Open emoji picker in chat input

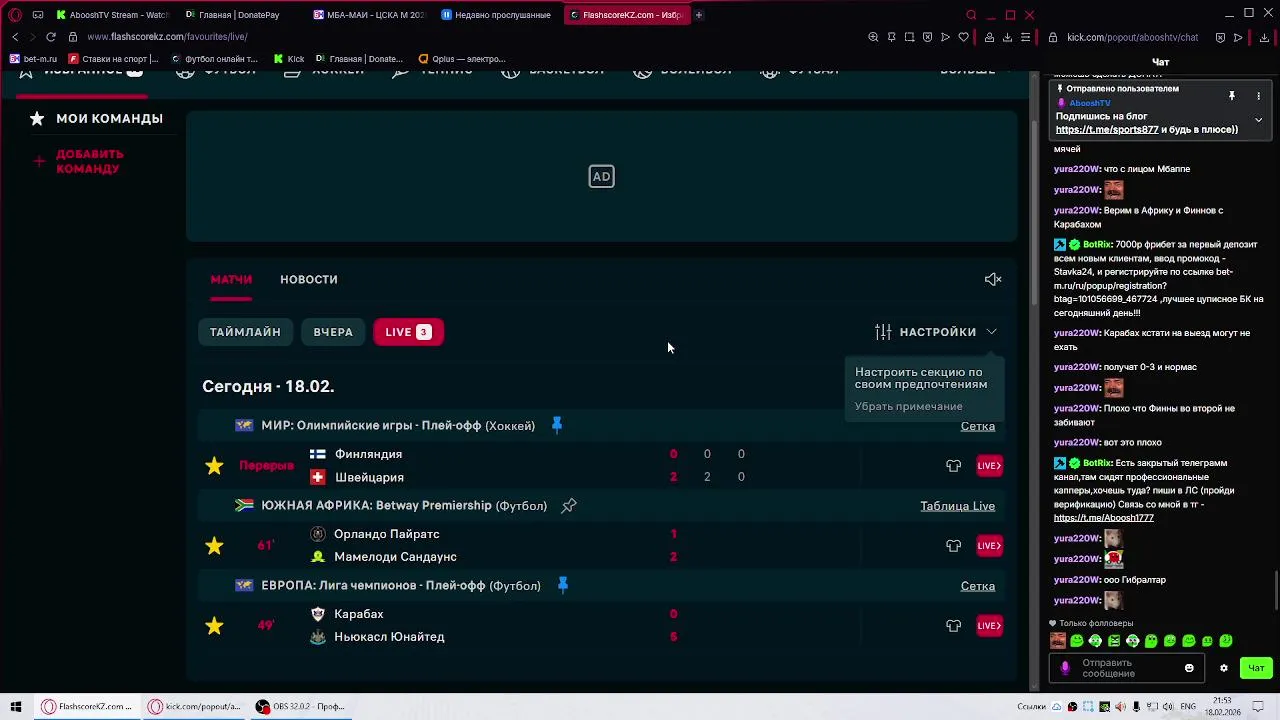(x=1189, y=668)
